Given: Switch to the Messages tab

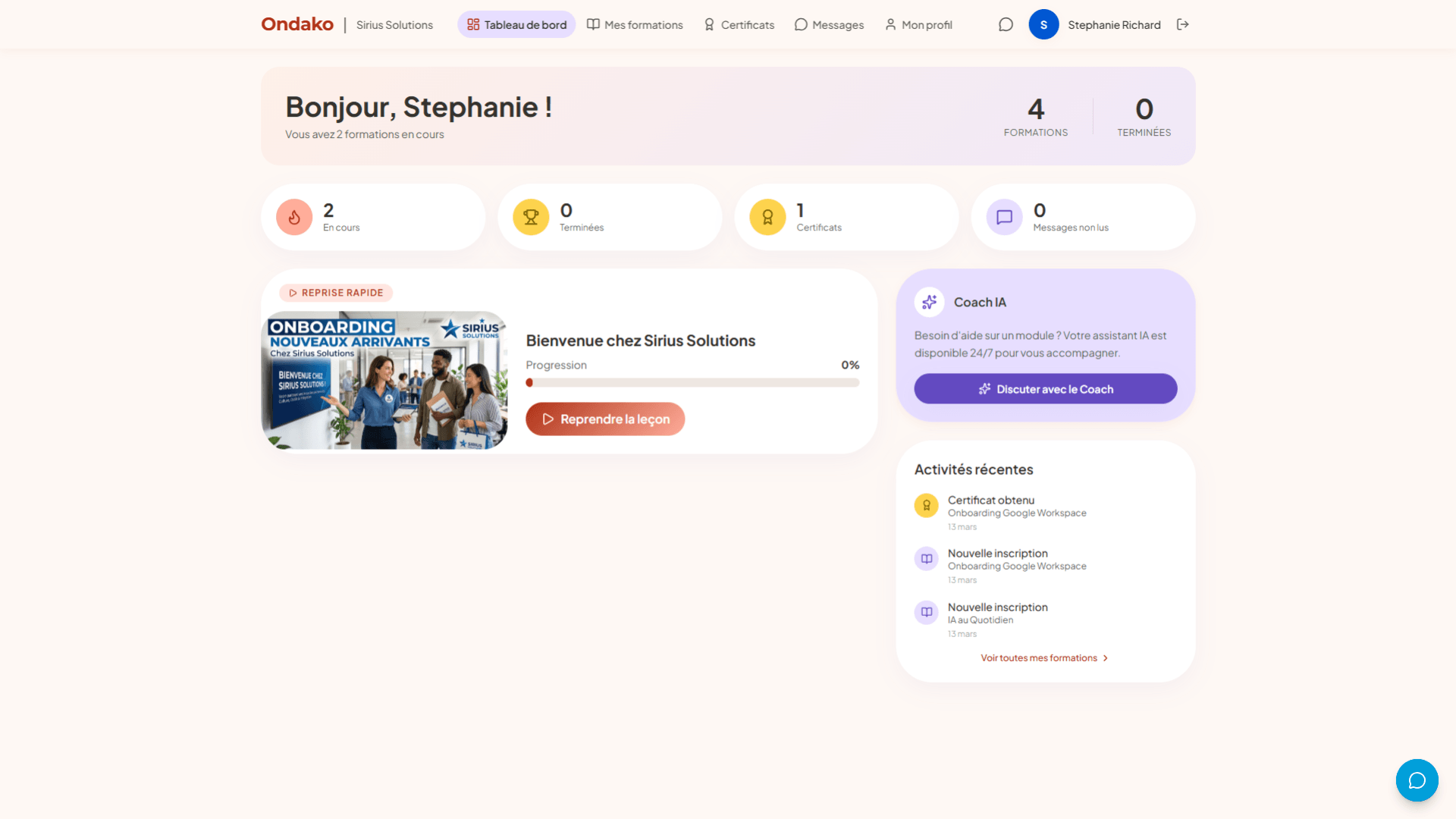Looking at the screenshot, I should [829, 24].
